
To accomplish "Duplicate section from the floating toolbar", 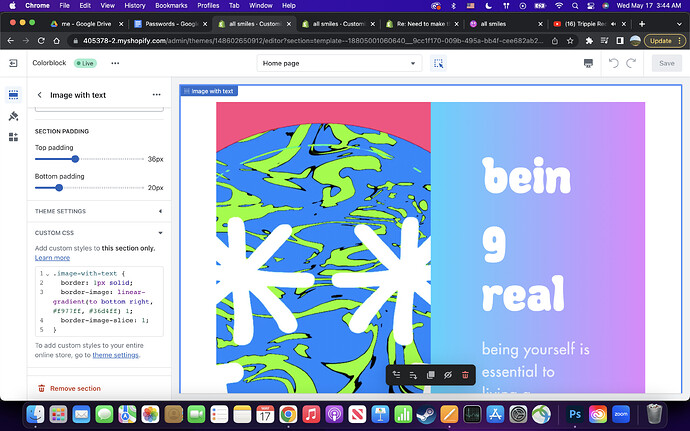I will coord(430,374).
